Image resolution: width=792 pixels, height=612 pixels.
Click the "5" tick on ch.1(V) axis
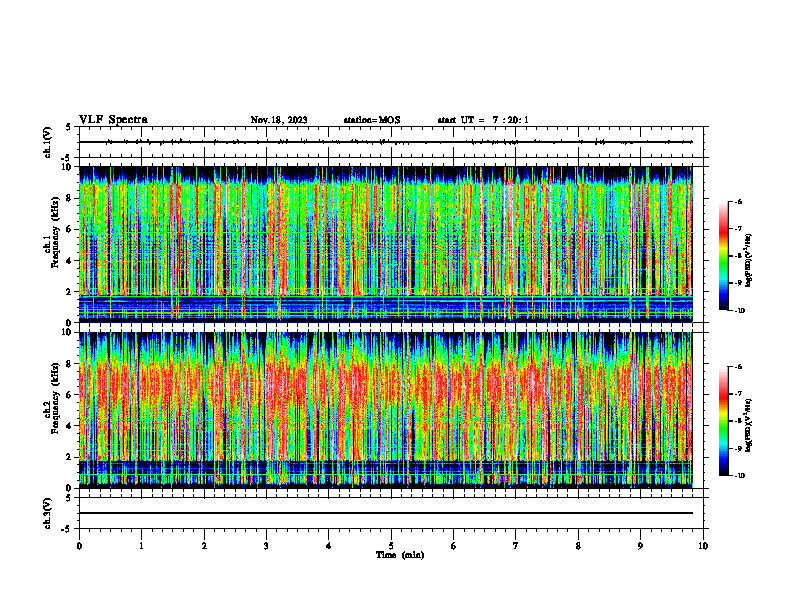coord(70,127)
